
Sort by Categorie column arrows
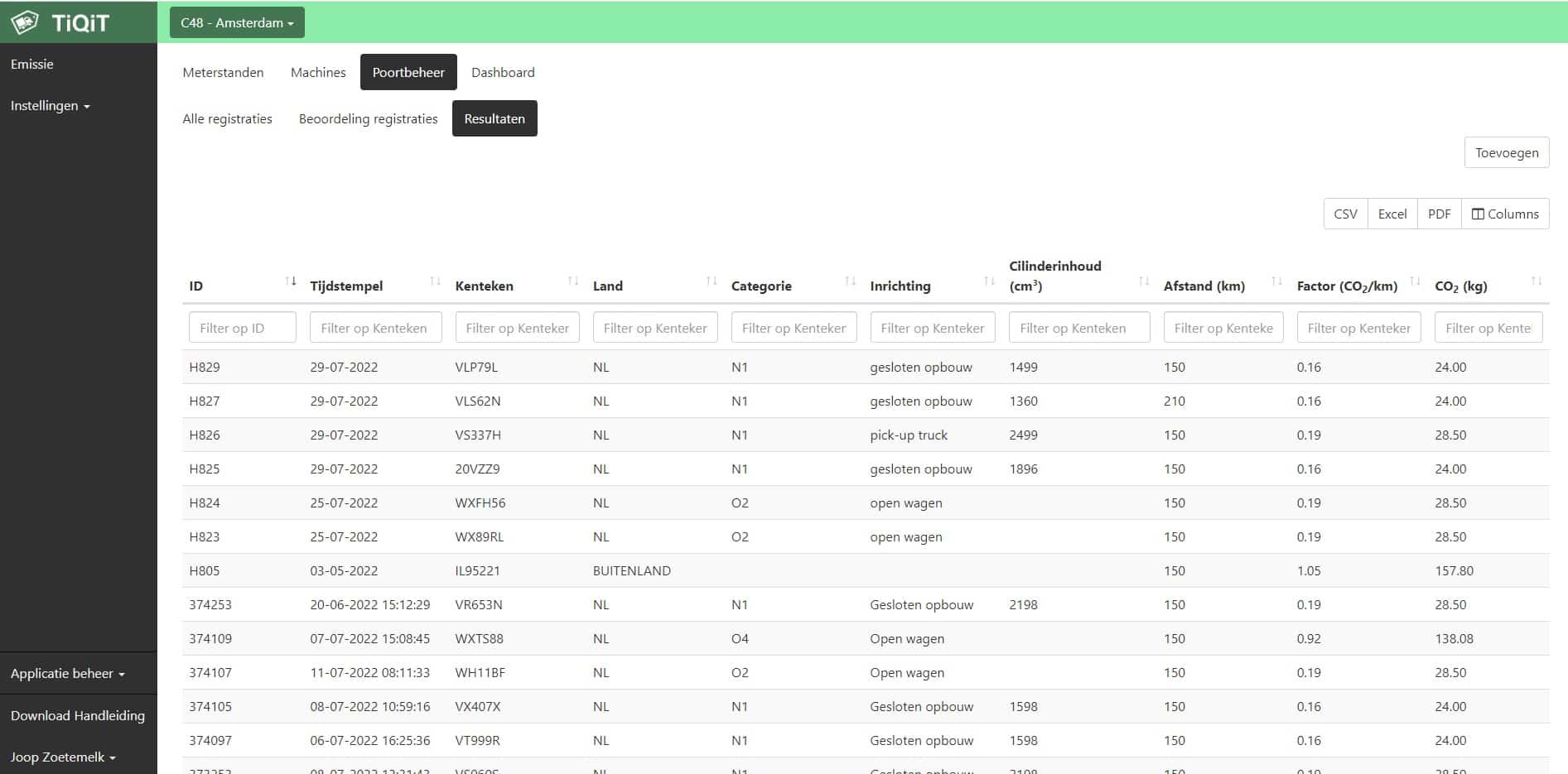point(851,281)
